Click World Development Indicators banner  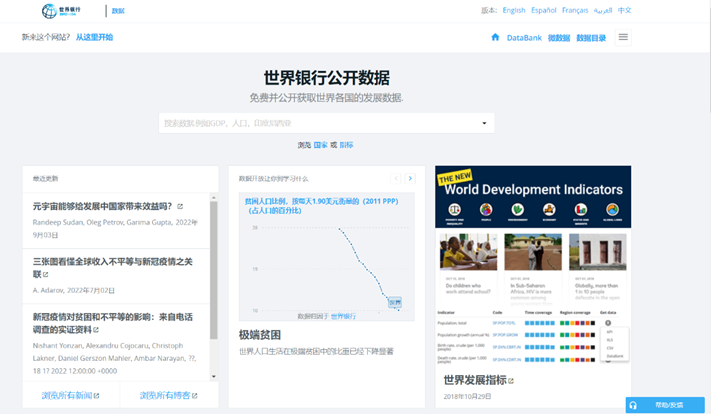click(533, 197)
